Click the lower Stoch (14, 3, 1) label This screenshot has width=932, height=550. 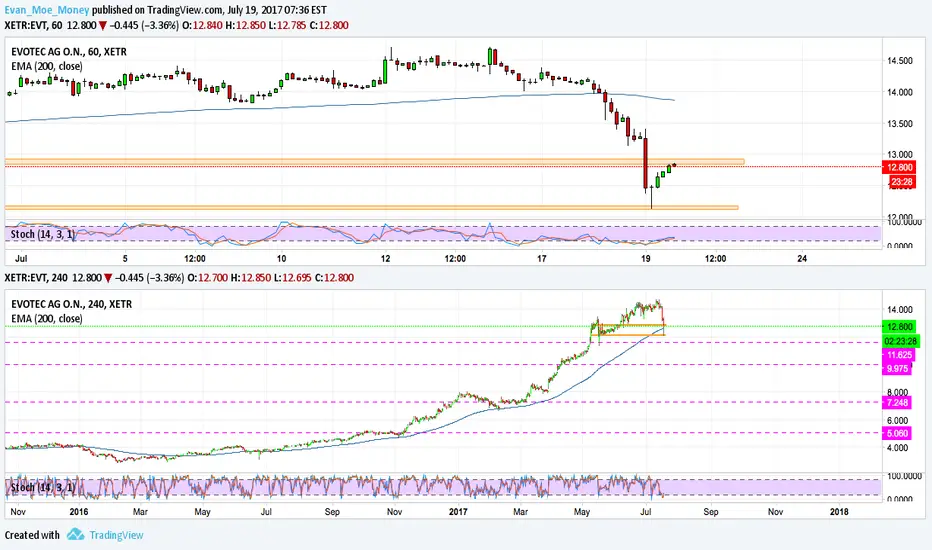[42, 488]
